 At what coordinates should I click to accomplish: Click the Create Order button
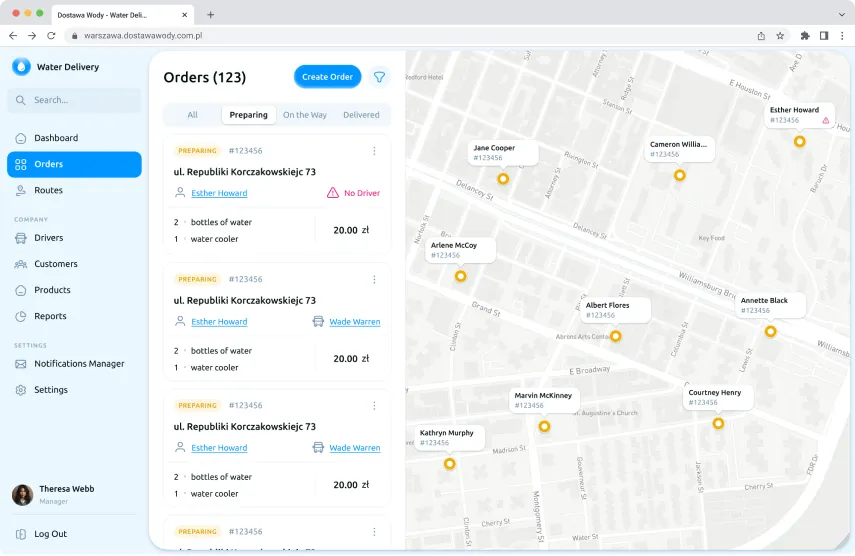click(x=327, y=77)
